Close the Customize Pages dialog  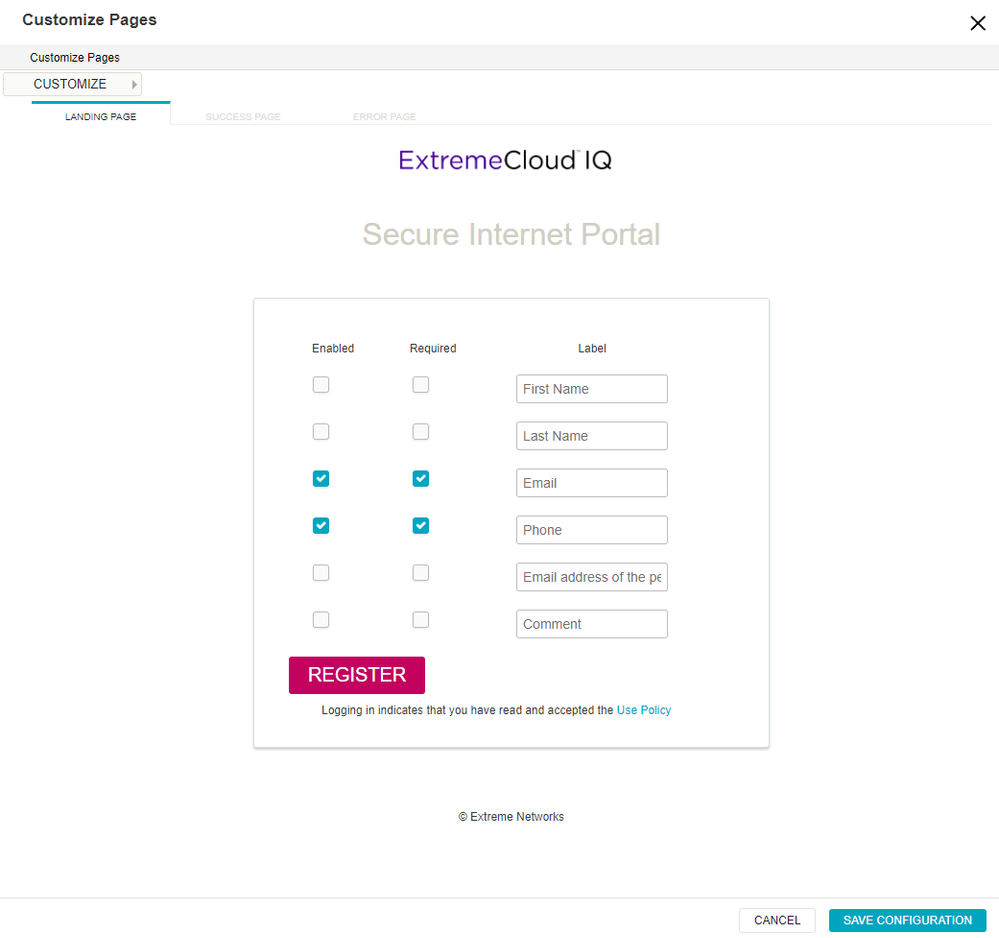coord(977,24)
